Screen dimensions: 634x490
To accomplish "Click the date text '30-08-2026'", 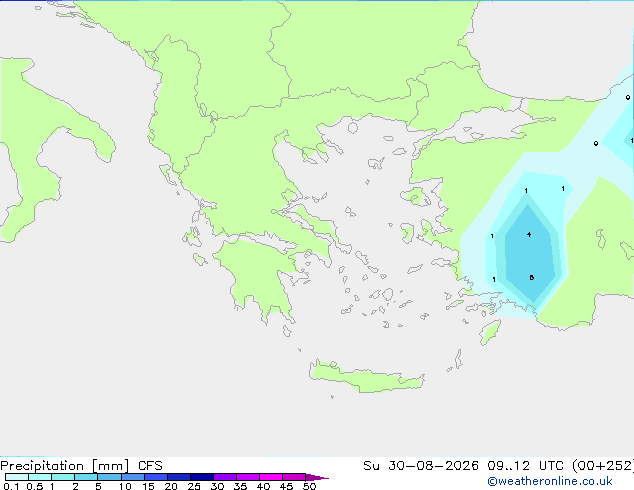I will [x=433, y=466].
